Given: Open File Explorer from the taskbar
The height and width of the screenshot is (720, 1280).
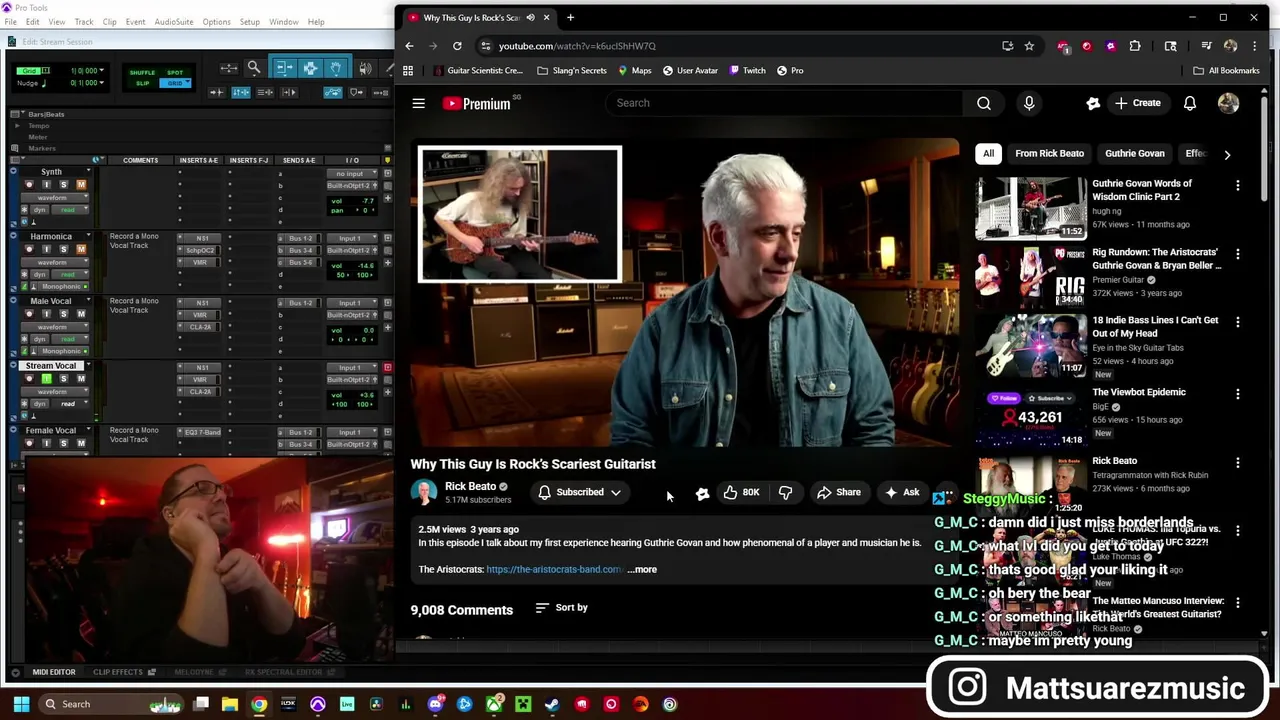Looking at the screenshot, I should point(229,704).
